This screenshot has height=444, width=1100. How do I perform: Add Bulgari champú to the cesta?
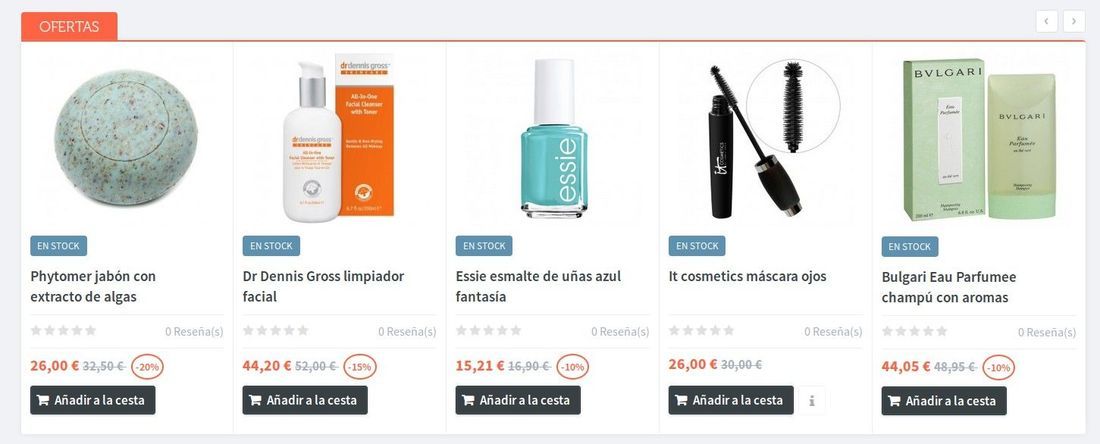coord(944,401)
